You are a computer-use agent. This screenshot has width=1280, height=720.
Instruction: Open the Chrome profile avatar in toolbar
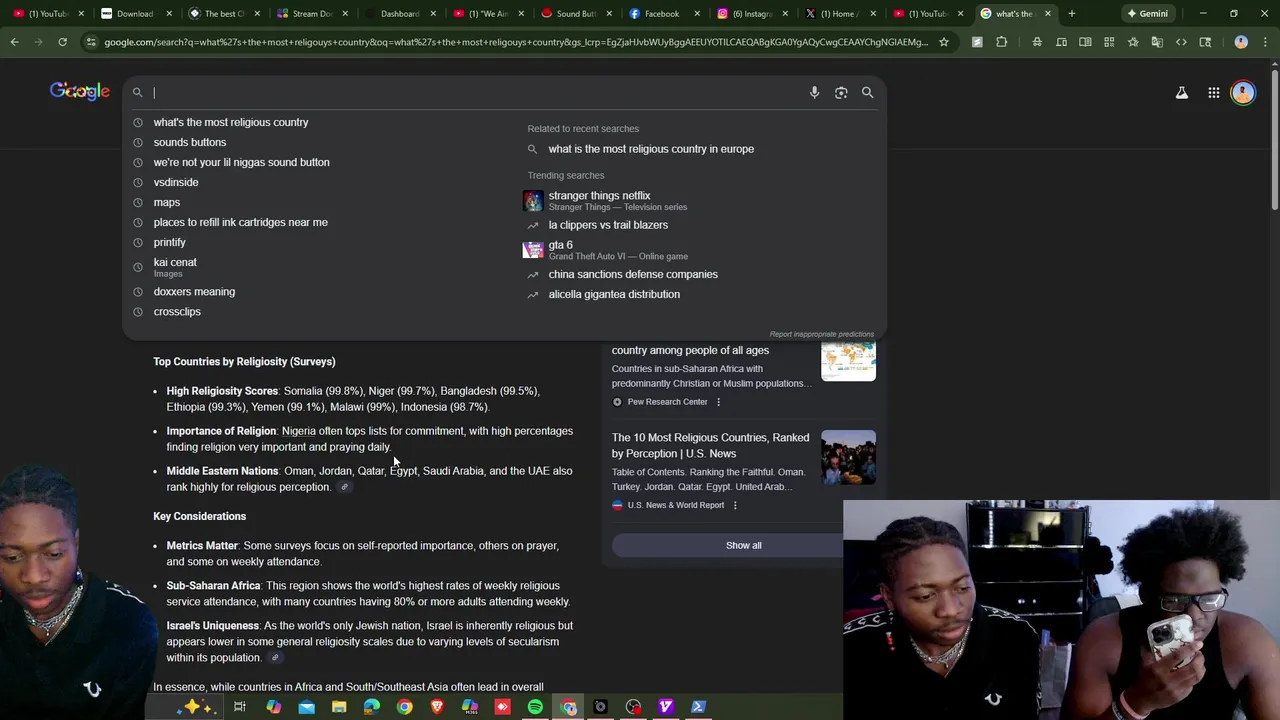[1241, 42]
